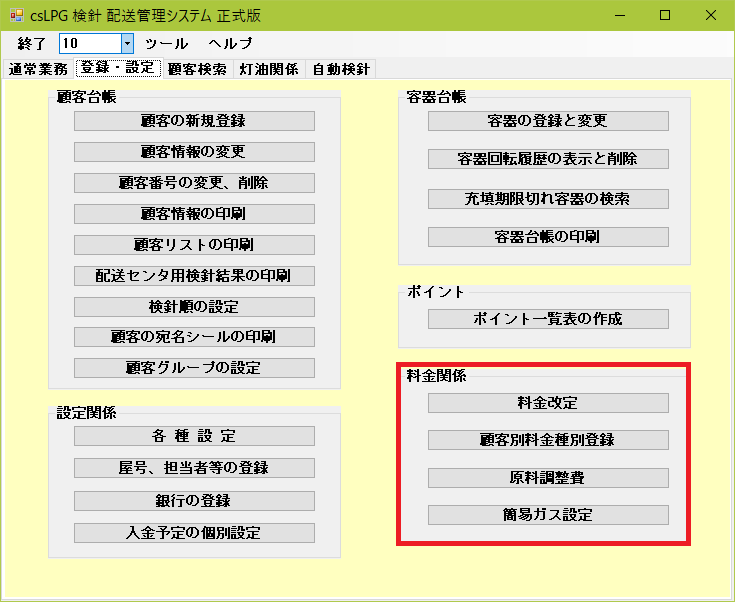
Task: Select the 登録・設定 tab
Action: [118, 68]
